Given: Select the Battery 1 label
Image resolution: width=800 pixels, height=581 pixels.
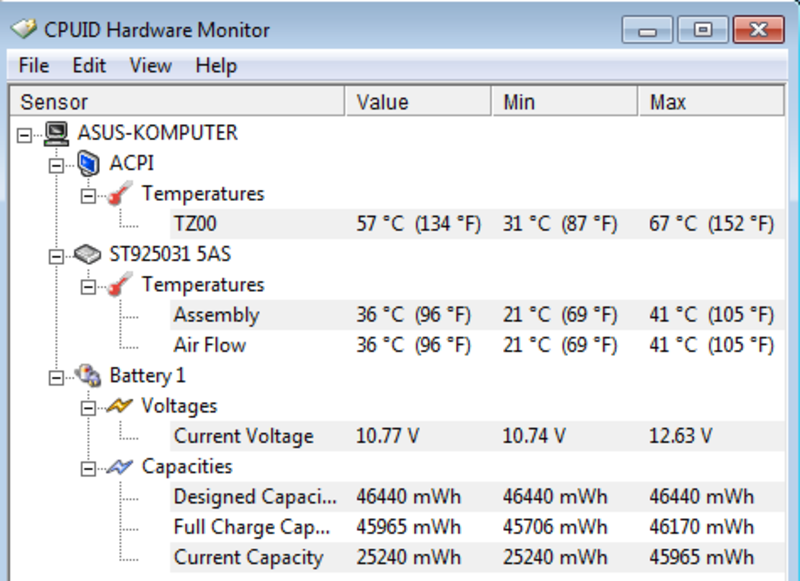Looking at the screenshot, I should click(x=147, y=375).
